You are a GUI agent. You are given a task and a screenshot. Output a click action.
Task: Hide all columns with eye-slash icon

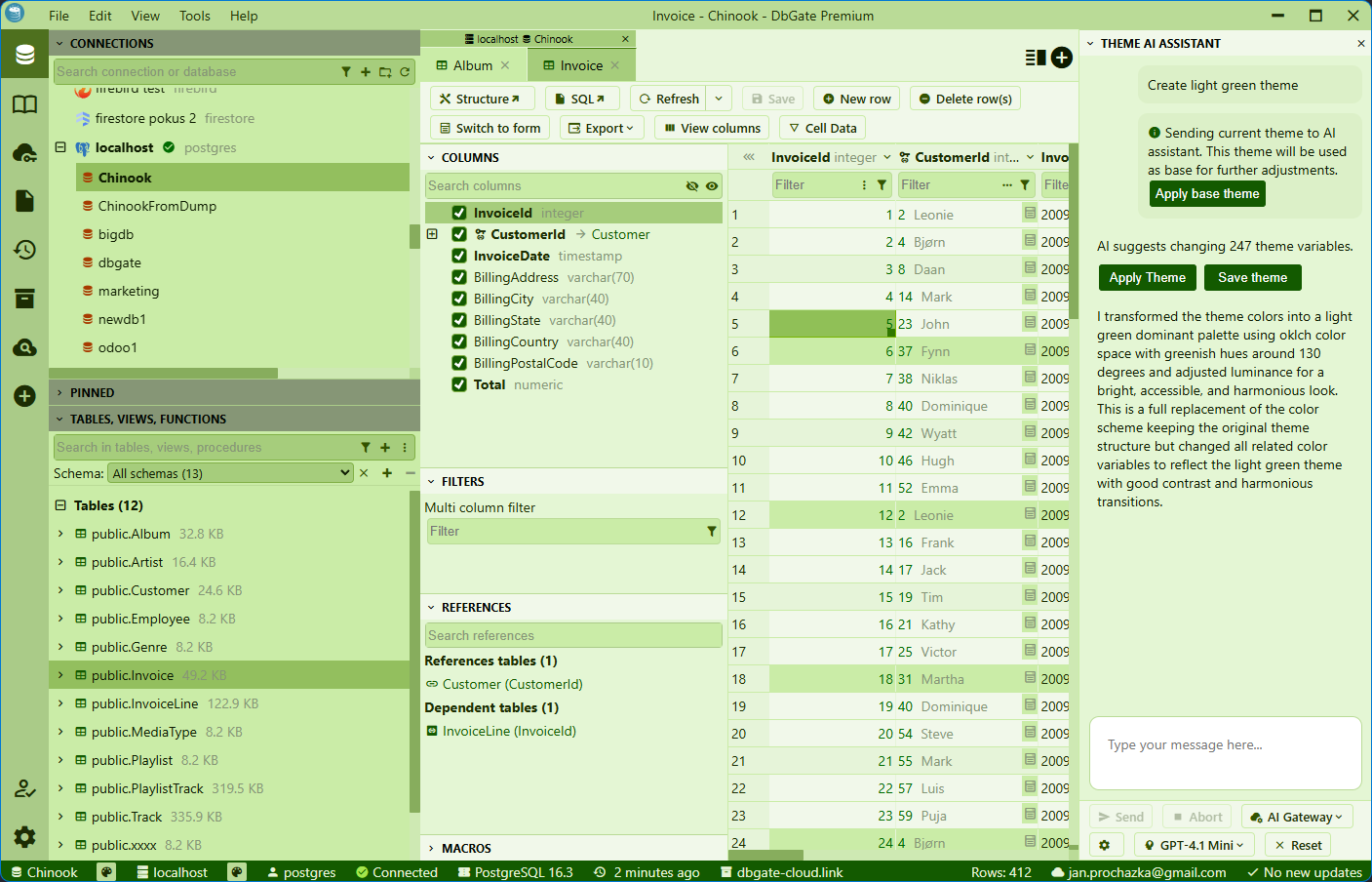[692, 185]
